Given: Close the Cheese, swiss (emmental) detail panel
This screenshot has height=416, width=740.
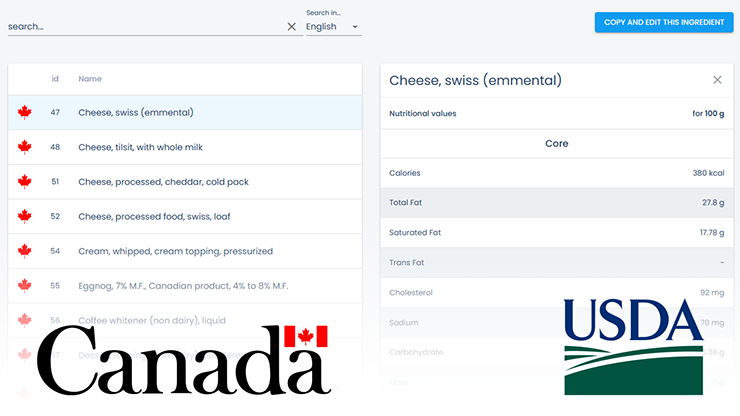Looking at the screenshot, I should tap(717, 80).
